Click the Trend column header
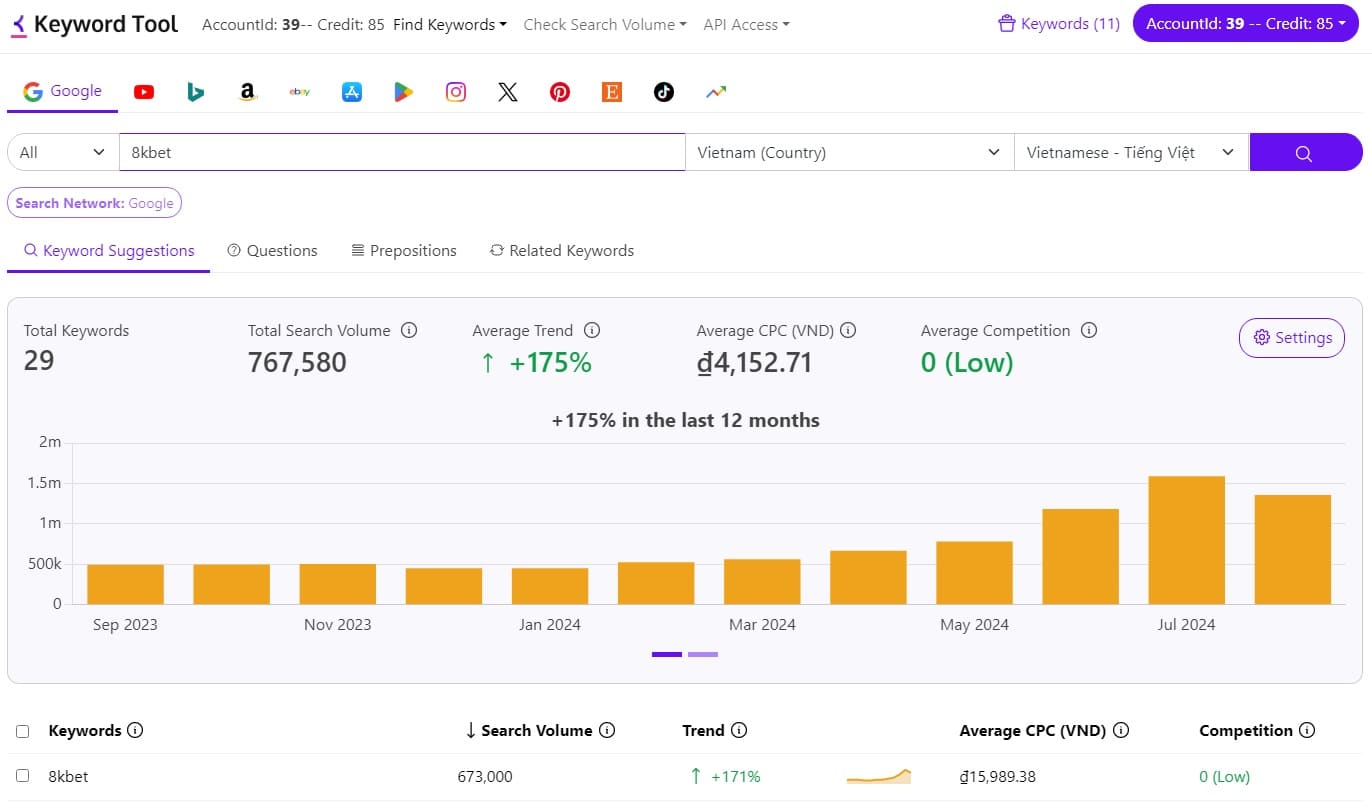 pyautogui.click(x=703, y=730)
